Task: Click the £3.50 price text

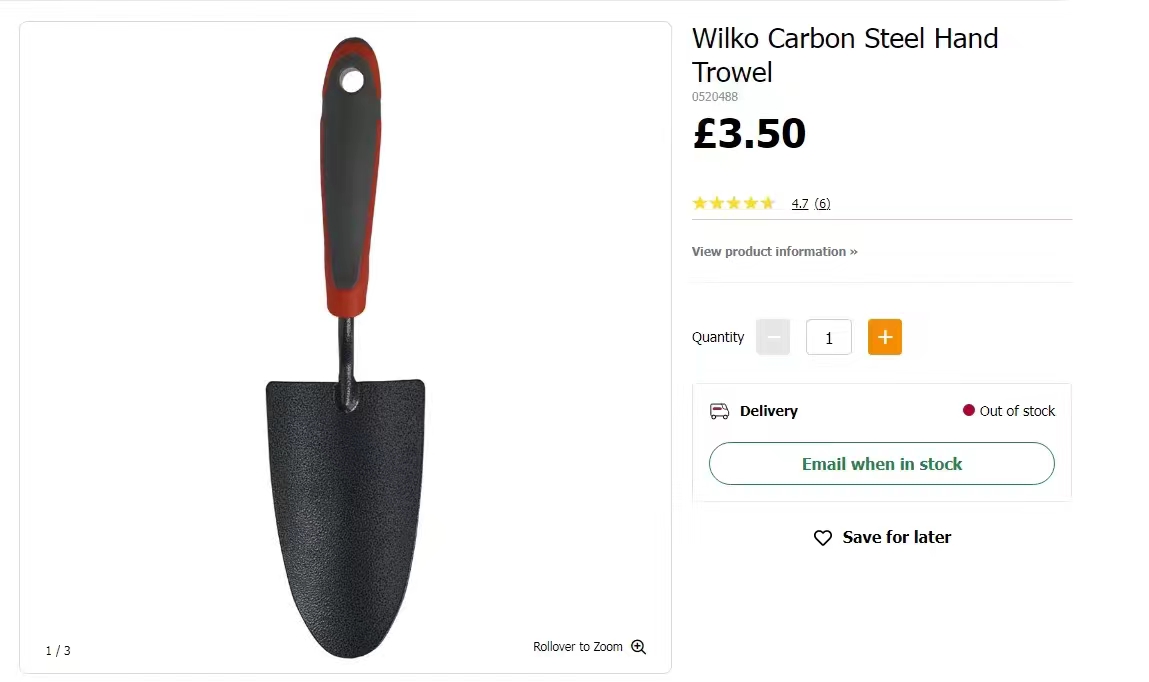Action: tap(749, 133)
